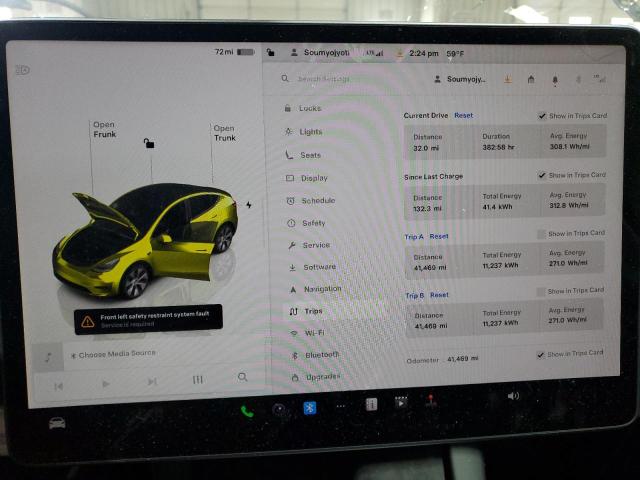This screenshot has height=480, width=640.
Task: Tap the warning triangle on fault alert
Action: (87, 322)
